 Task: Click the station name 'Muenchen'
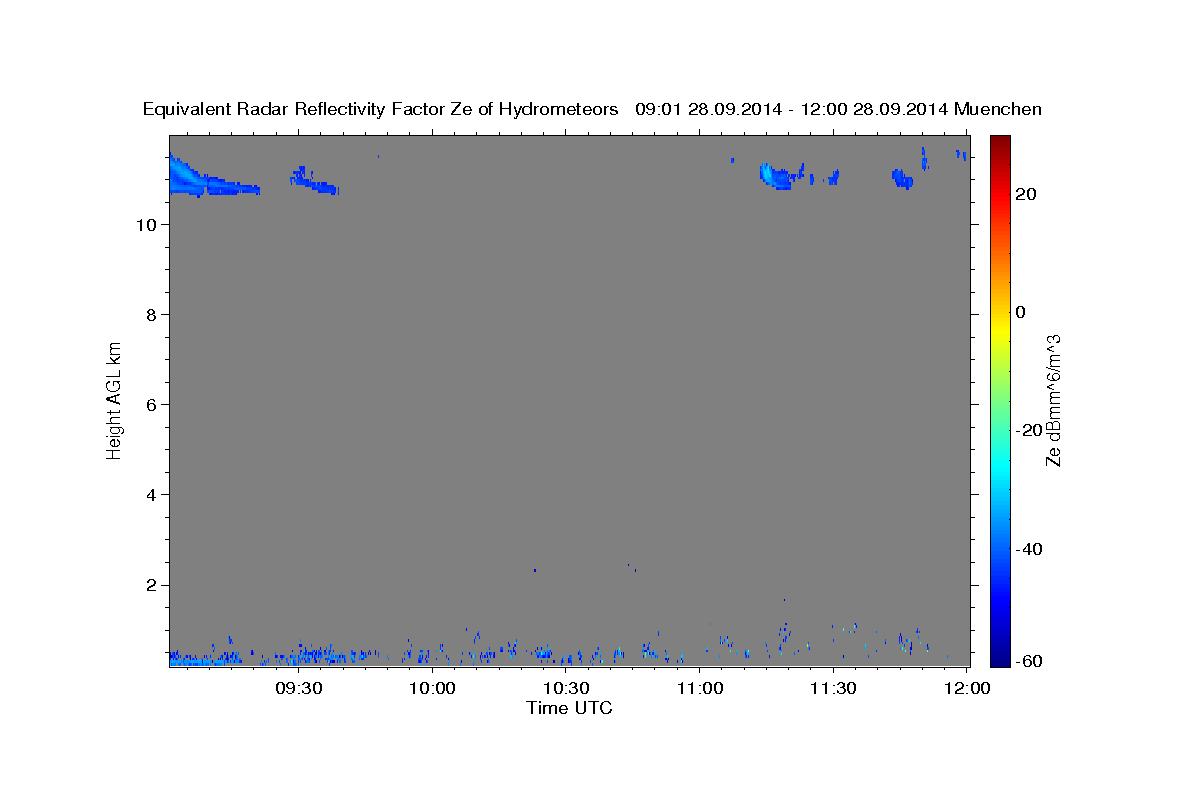click(x=998, y=109)
